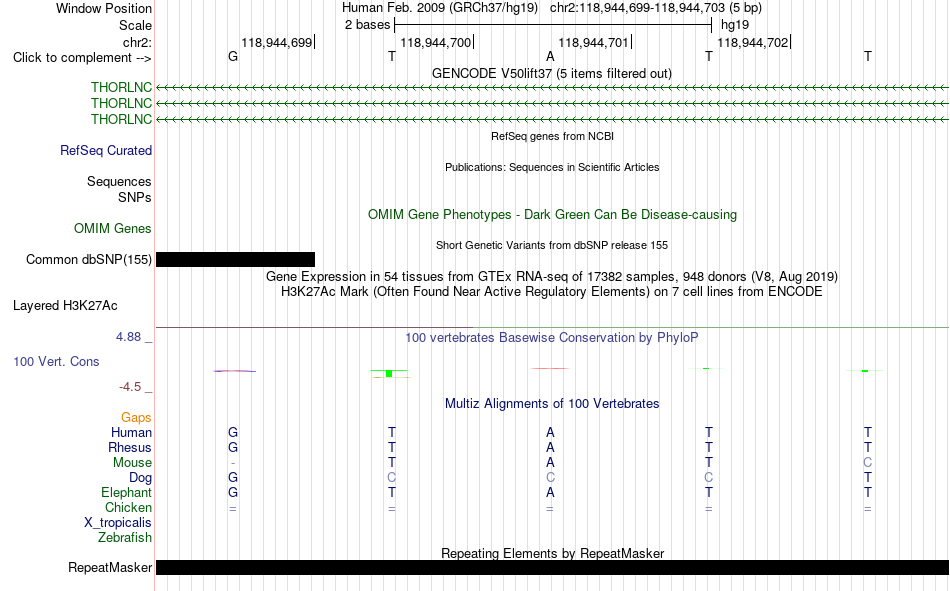Click the G base in the complement row

233,56
